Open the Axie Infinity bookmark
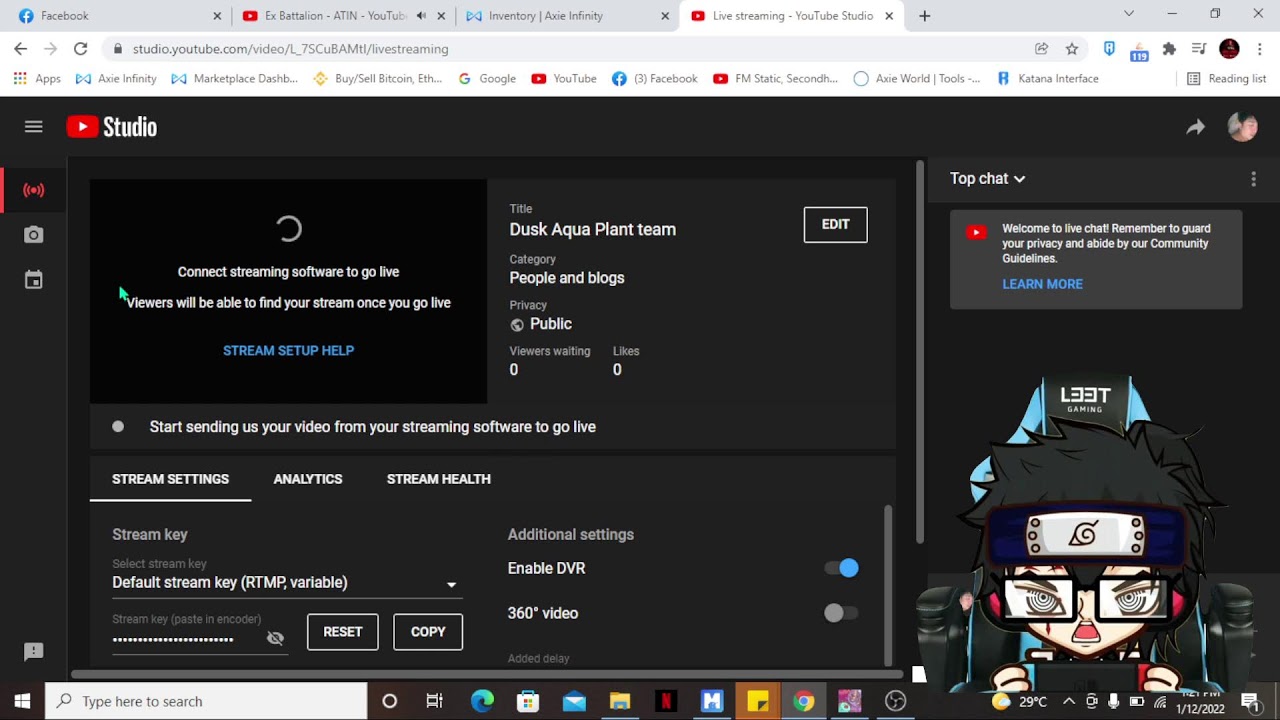 tap(116, 78)
